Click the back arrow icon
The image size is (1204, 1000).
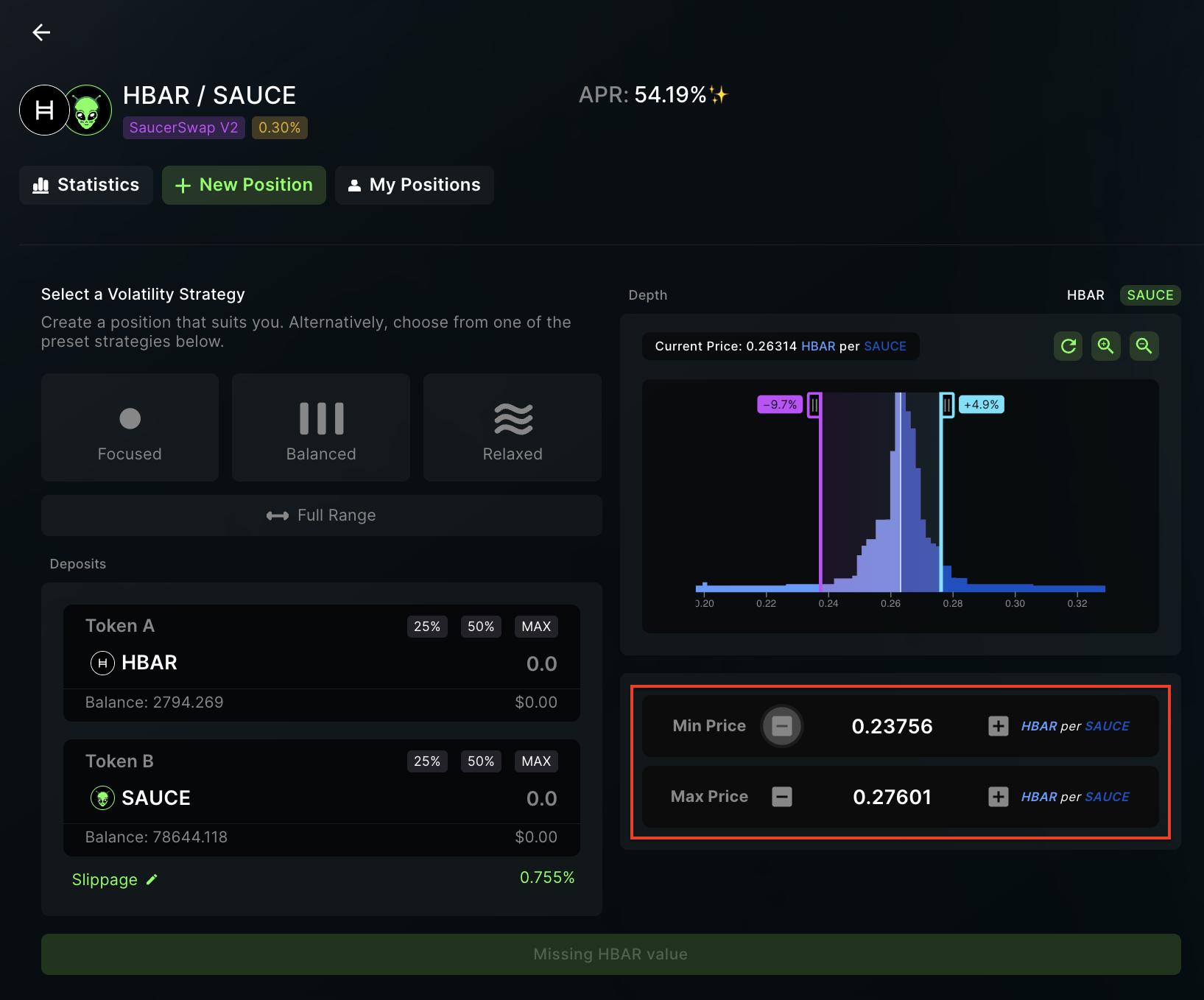coord(41,32)
